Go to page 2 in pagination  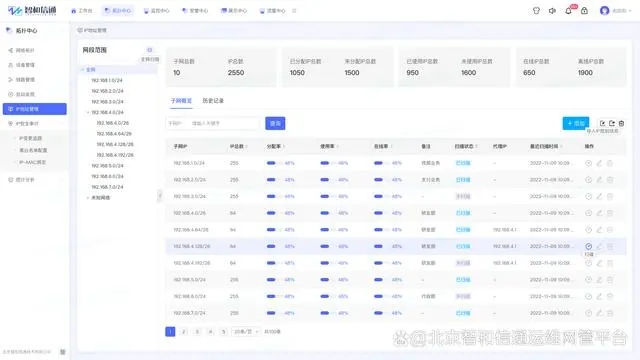tap(184, 332)
